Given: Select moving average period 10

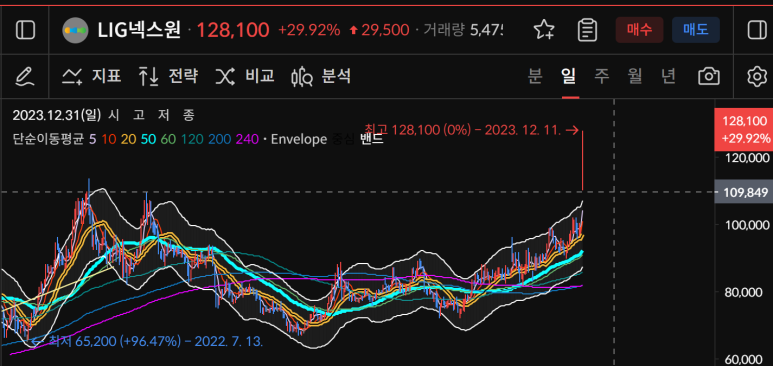Looking at the screenshot, I should point(108,140).
